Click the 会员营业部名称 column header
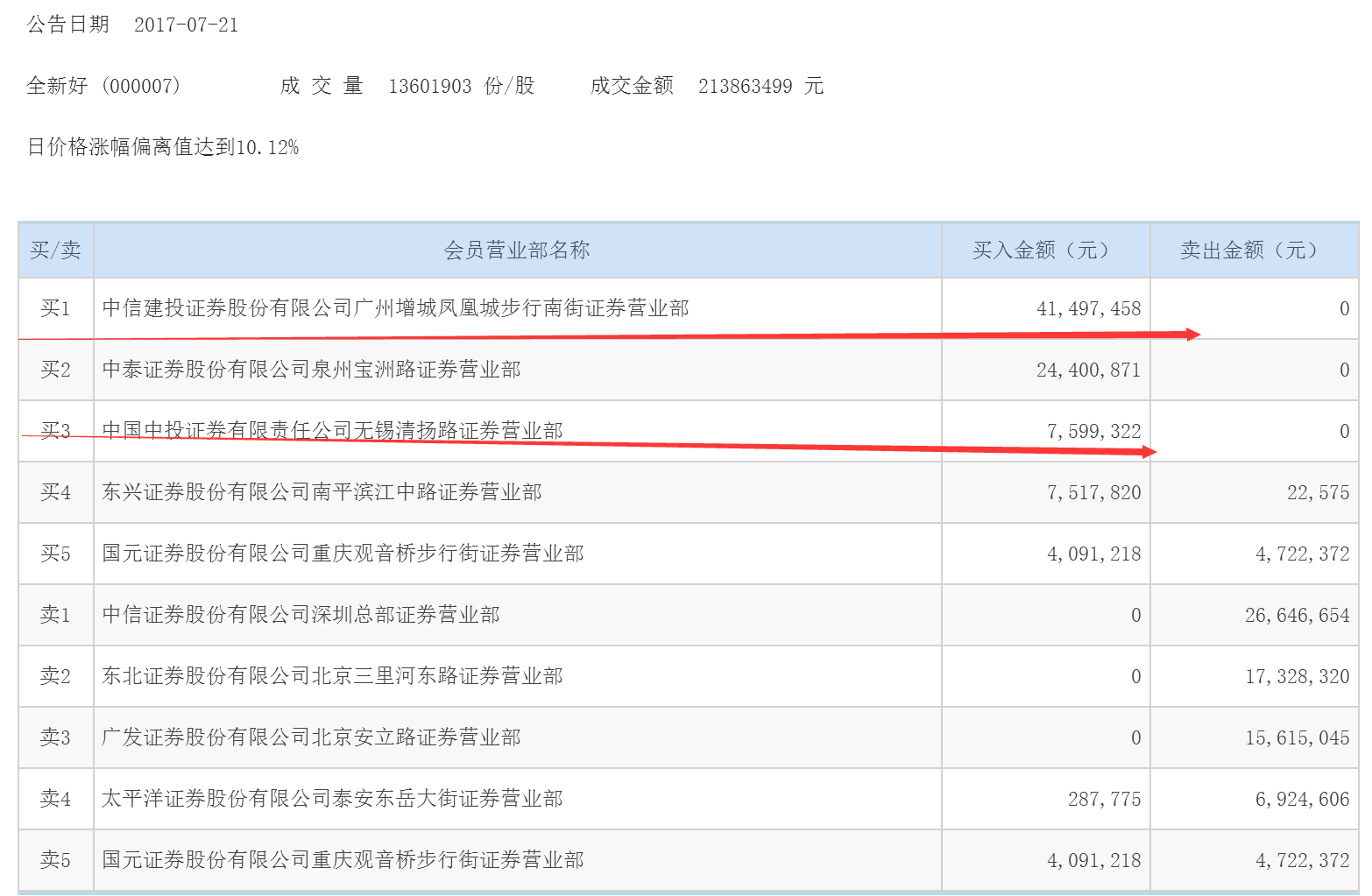 [x=517, y=250]
